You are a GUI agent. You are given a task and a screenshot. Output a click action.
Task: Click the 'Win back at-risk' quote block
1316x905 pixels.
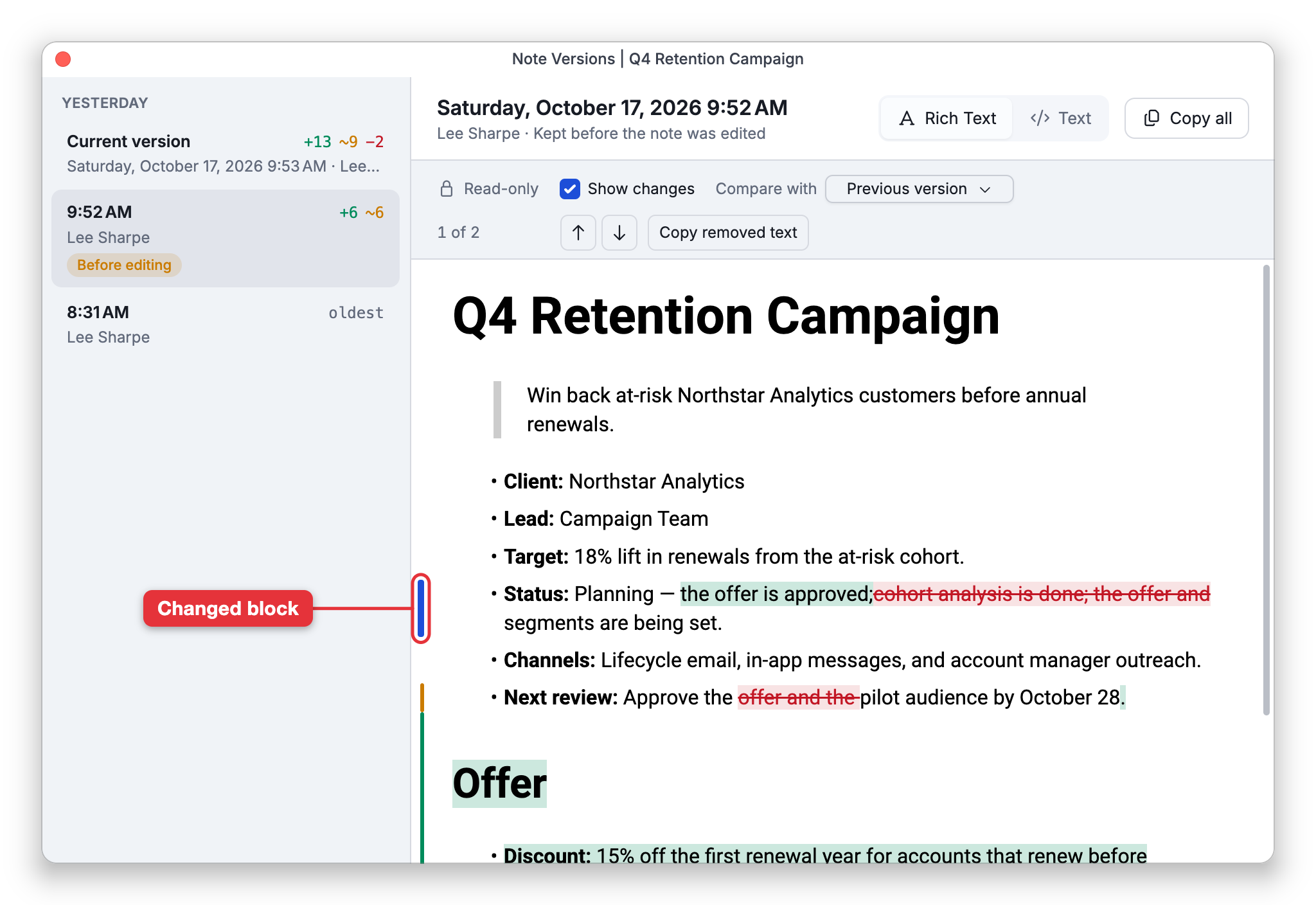(806, 409)
